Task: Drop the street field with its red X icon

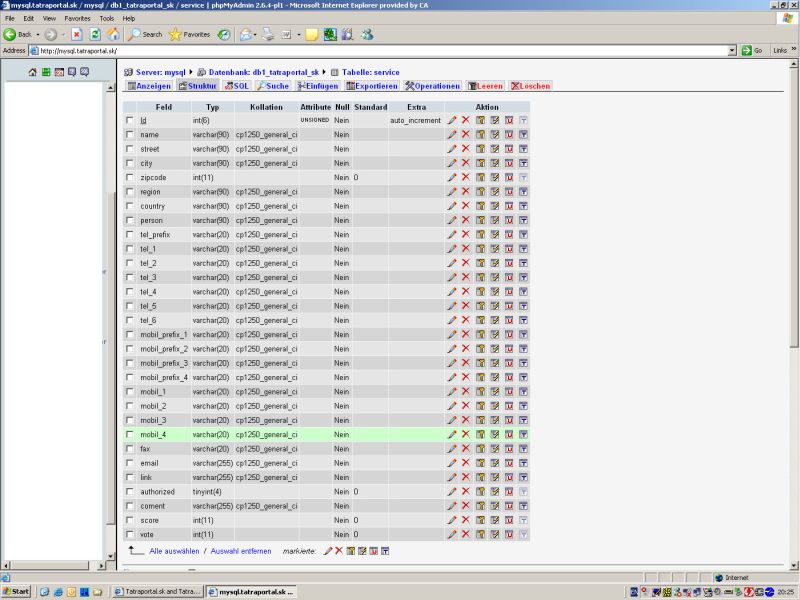Action: click(x=465, y=148)
